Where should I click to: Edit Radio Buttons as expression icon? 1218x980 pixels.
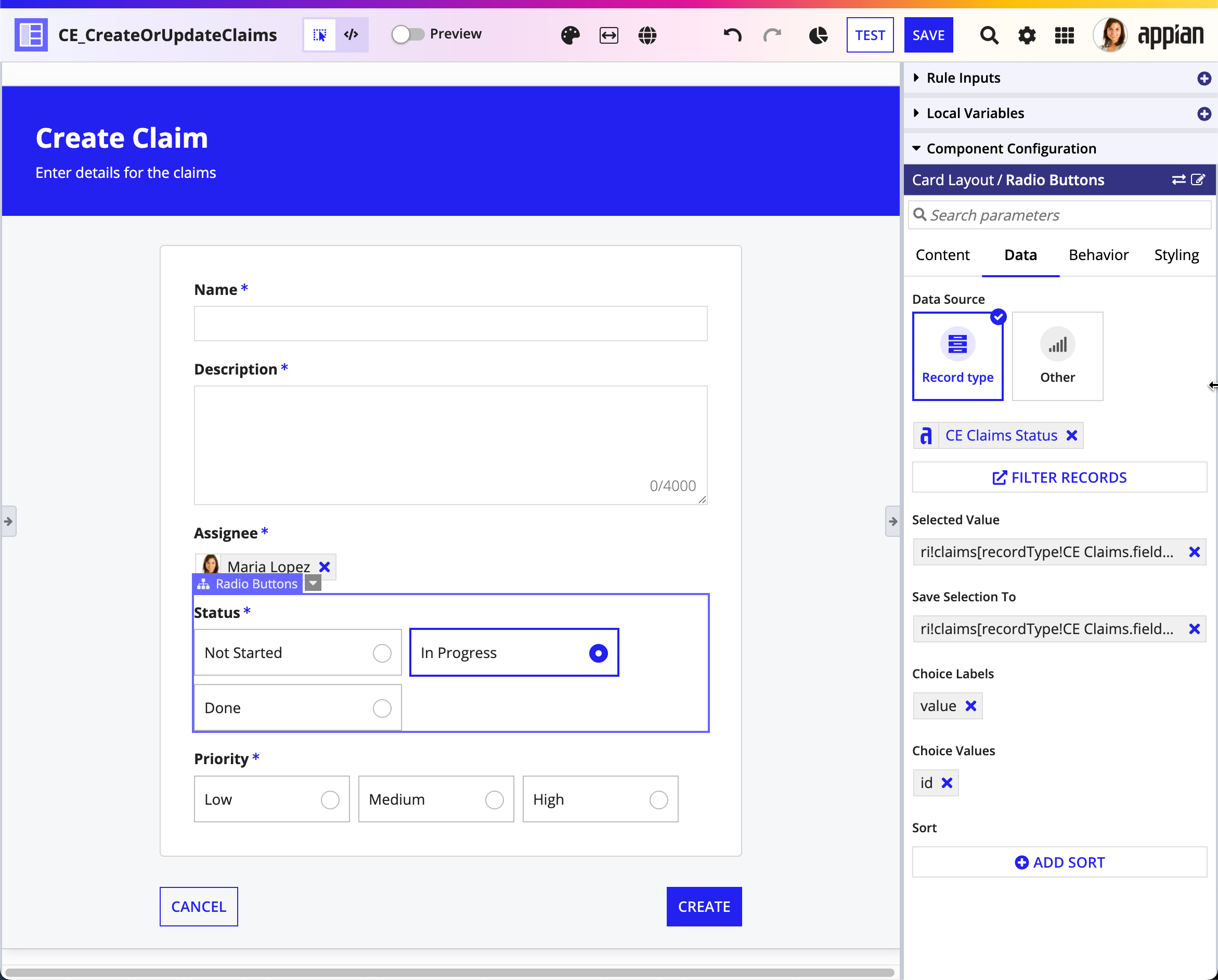pos(1198,180)
